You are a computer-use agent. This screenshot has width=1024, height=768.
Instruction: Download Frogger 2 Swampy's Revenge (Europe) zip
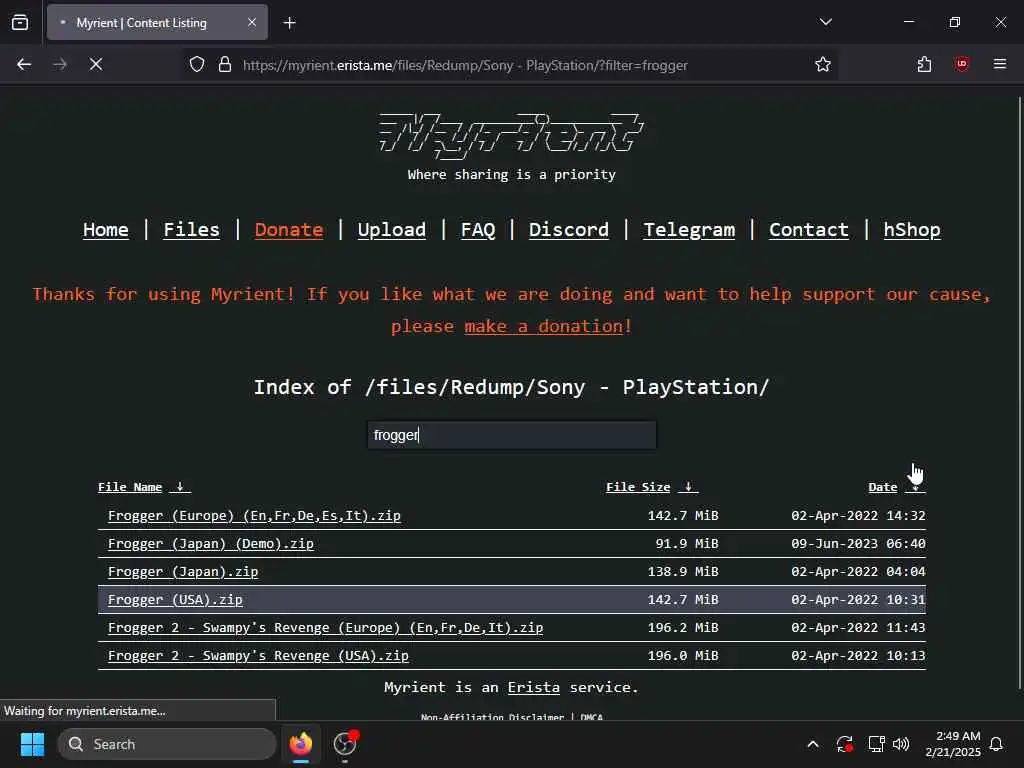325,628
